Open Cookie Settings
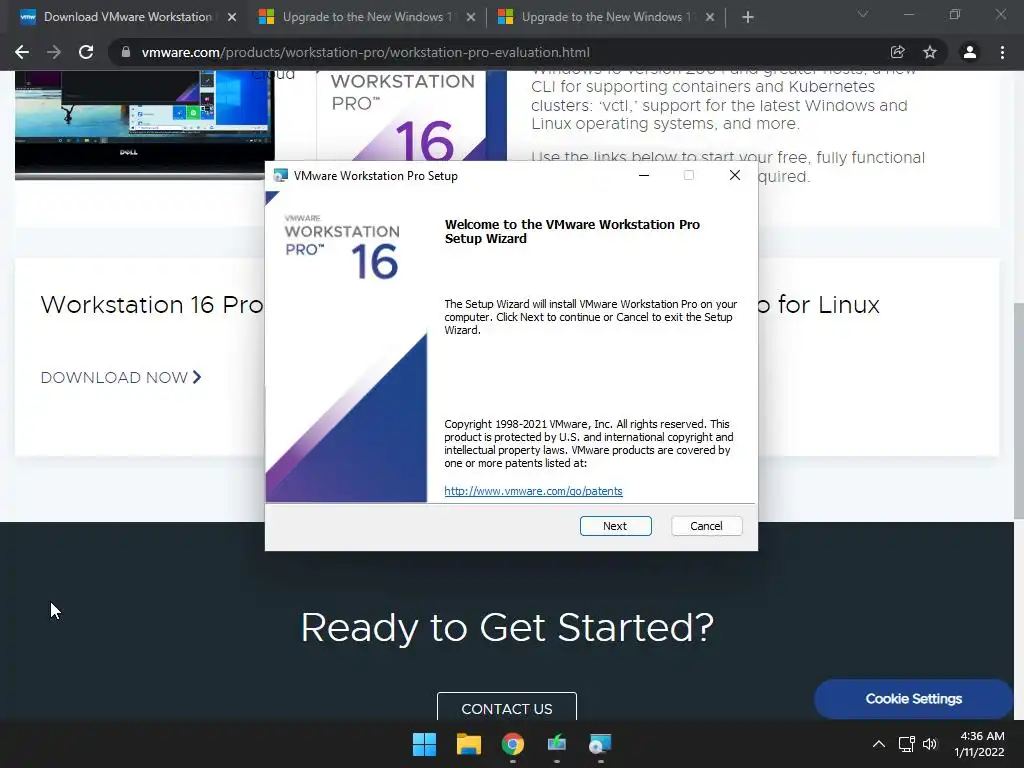This screenshot has height=768, width=1024. click(x=913, y=699)
